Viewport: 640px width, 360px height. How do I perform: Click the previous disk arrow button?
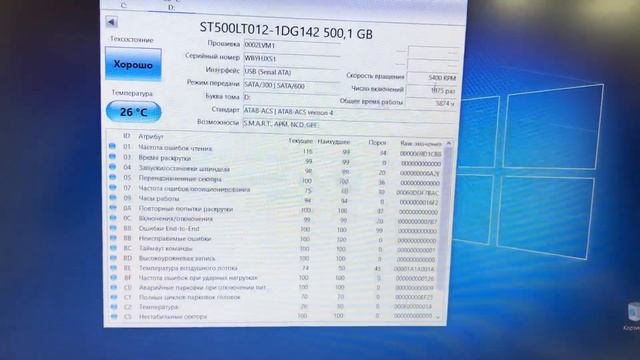pyautogui.click(x=111, y=22)
